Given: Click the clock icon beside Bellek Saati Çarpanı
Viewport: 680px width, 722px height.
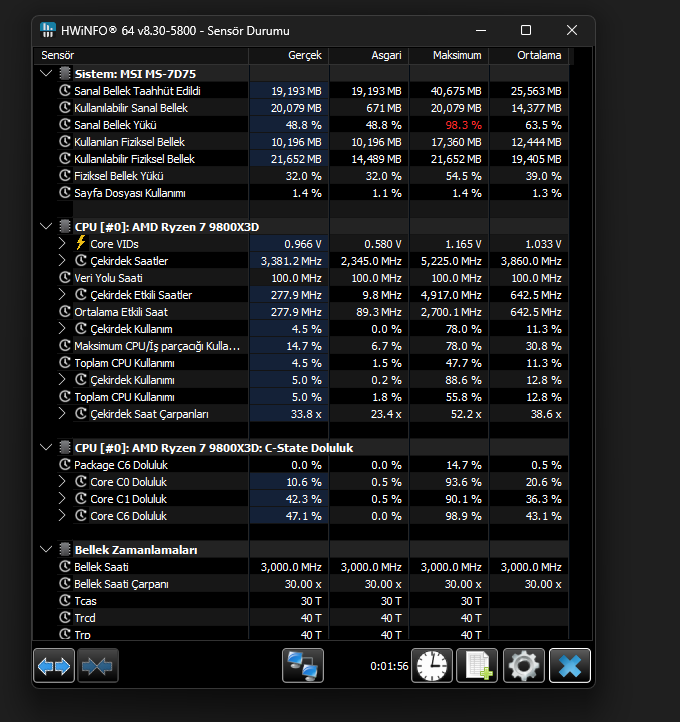Looking at the screenshot, I should (x=65, y=584).
